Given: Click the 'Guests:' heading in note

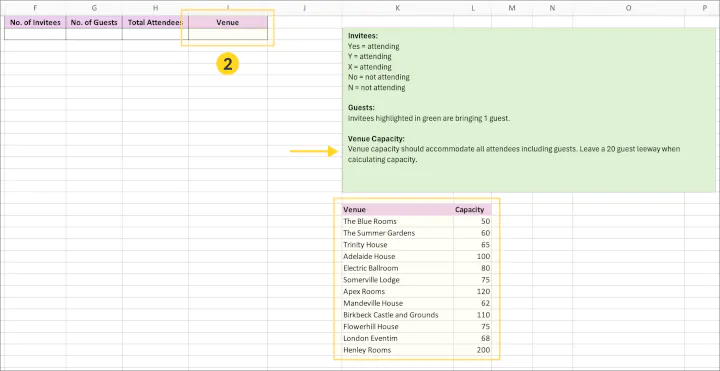Looking at the screenshot, I should [x=361, y=108].
